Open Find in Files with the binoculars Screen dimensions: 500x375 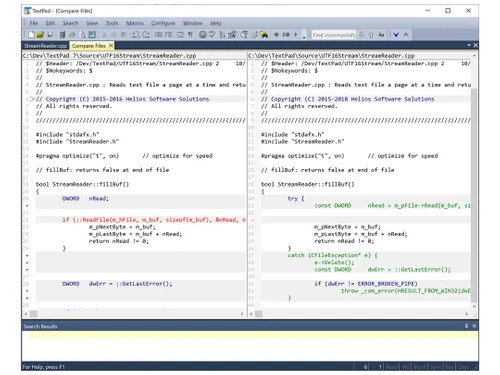(x=264, y=35)
